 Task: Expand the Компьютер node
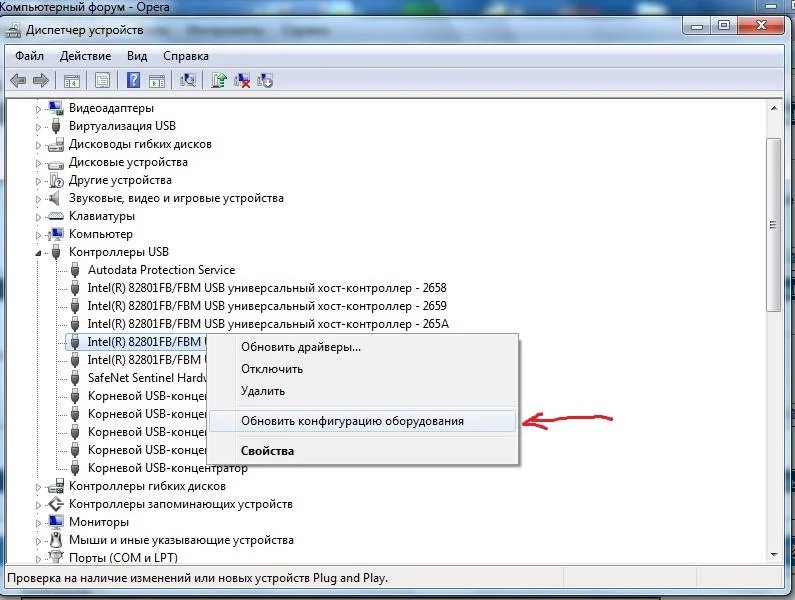[x=38, y=235]
